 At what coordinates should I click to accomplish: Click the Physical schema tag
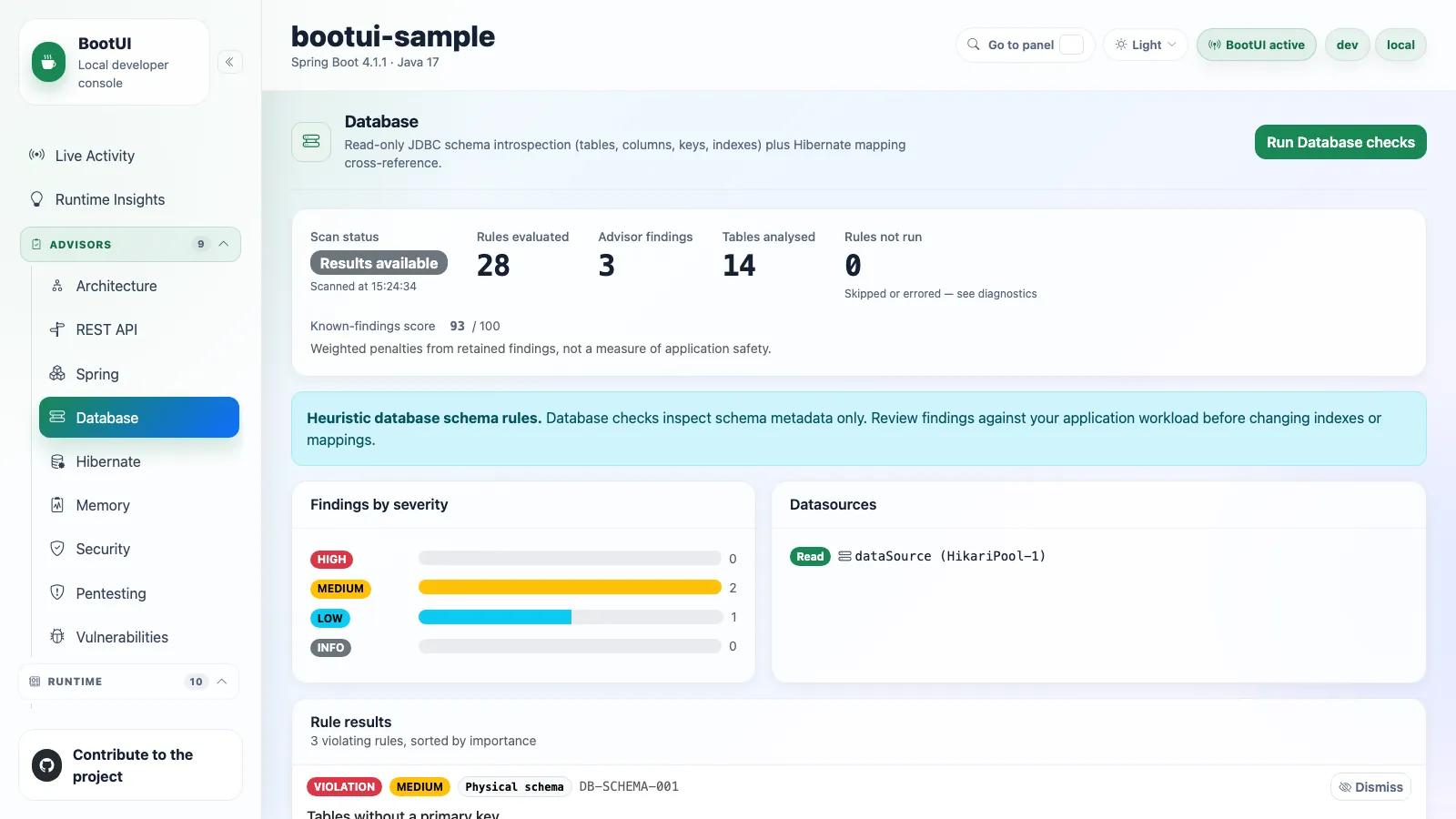click(514, 786)
